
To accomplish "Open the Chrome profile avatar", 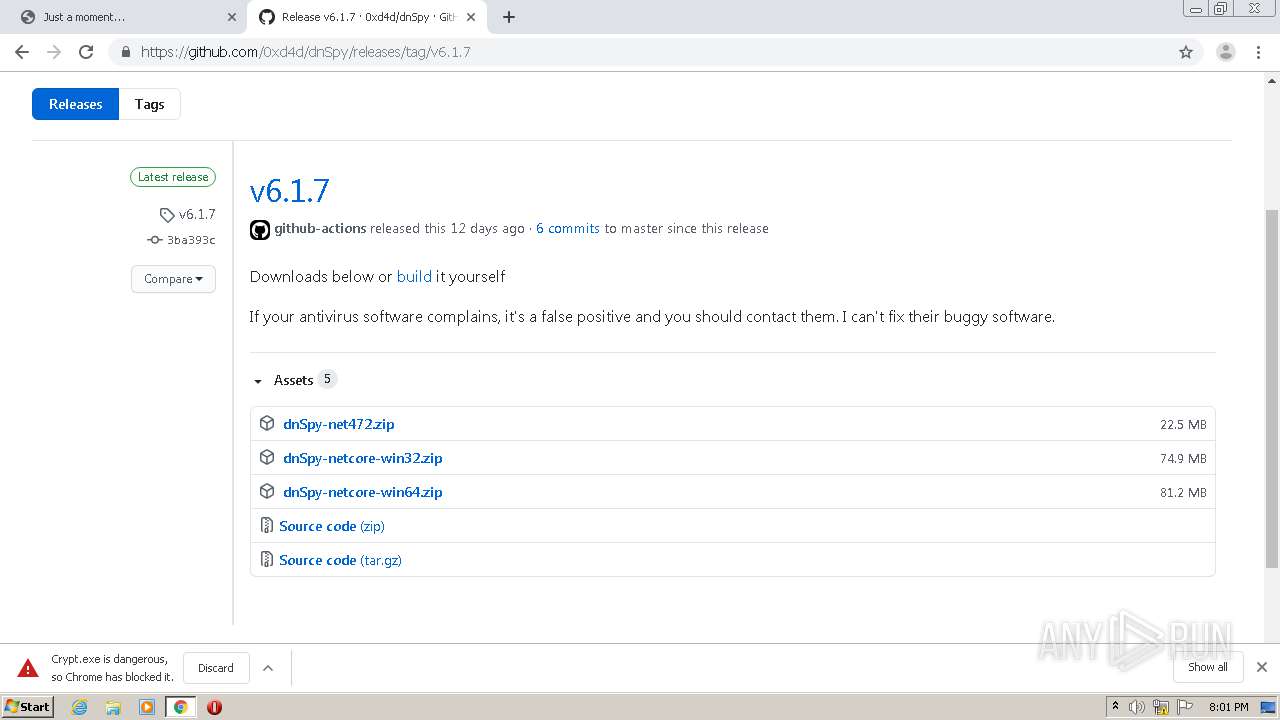I will point(1225,52).
